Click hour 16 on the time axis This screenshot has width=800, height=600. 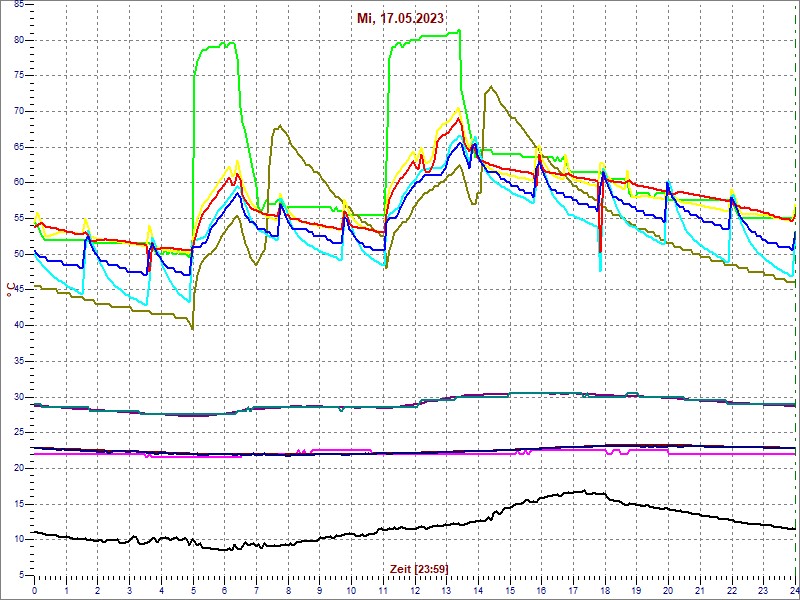point(542,589)
